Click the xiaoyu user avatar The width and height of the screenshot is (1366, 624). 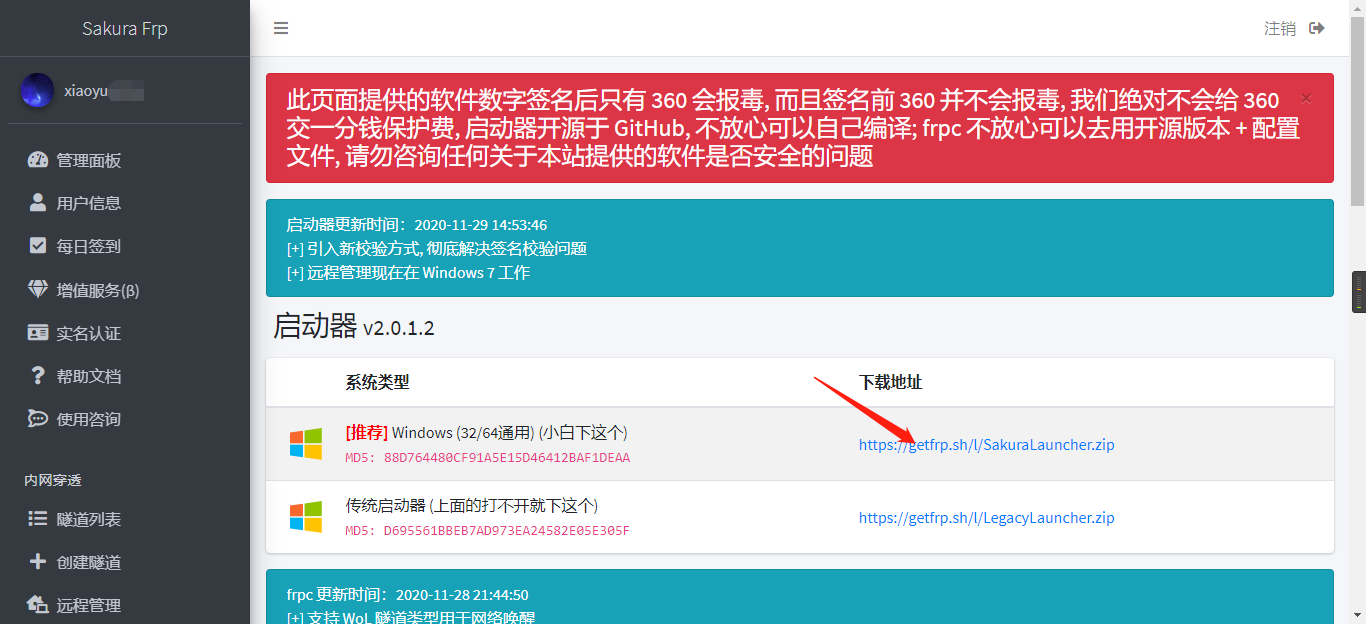point(38,91)
